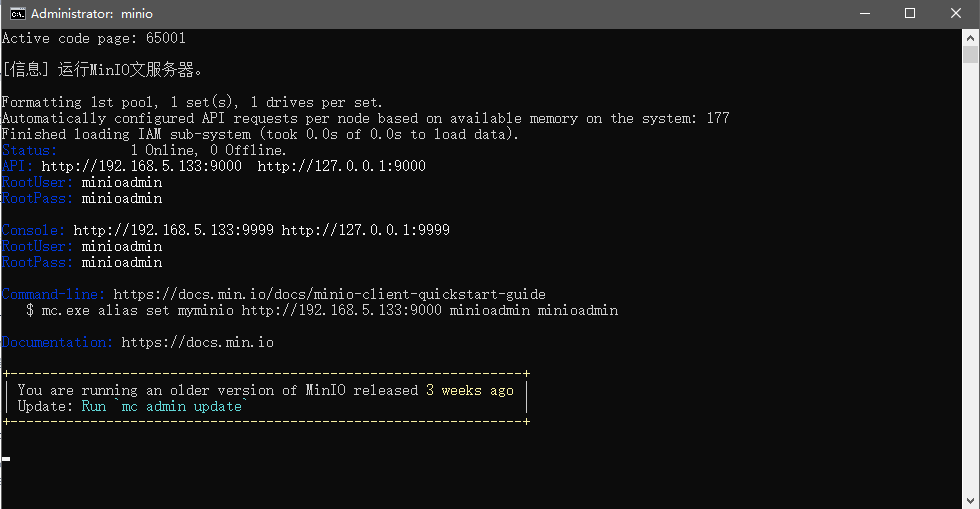The width and height of the screenshot is (980, 509).
Task: Click the vertical scrollbar track
Action: pyautogui.click(x=971, y=280)
